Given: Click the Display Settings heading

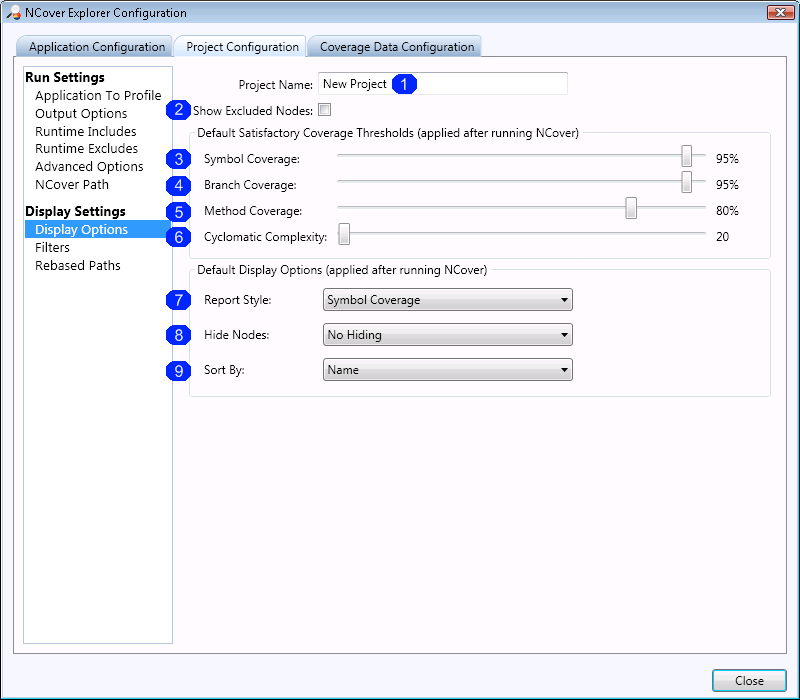Looking at the screenshot, I should [x=75, y=211].
